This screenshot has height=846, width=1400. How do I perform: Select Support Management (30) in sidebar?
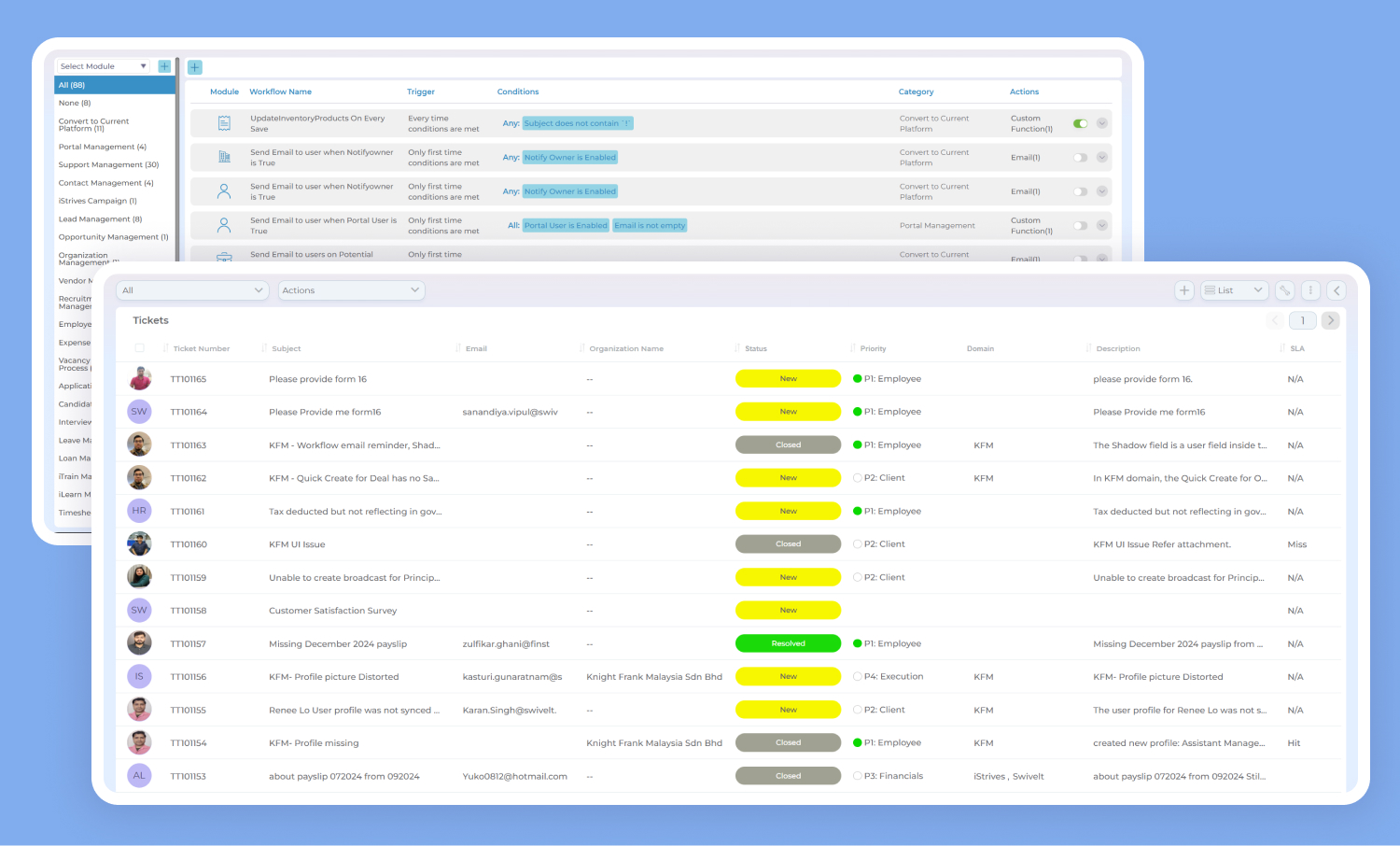click(x=108, y=164)
